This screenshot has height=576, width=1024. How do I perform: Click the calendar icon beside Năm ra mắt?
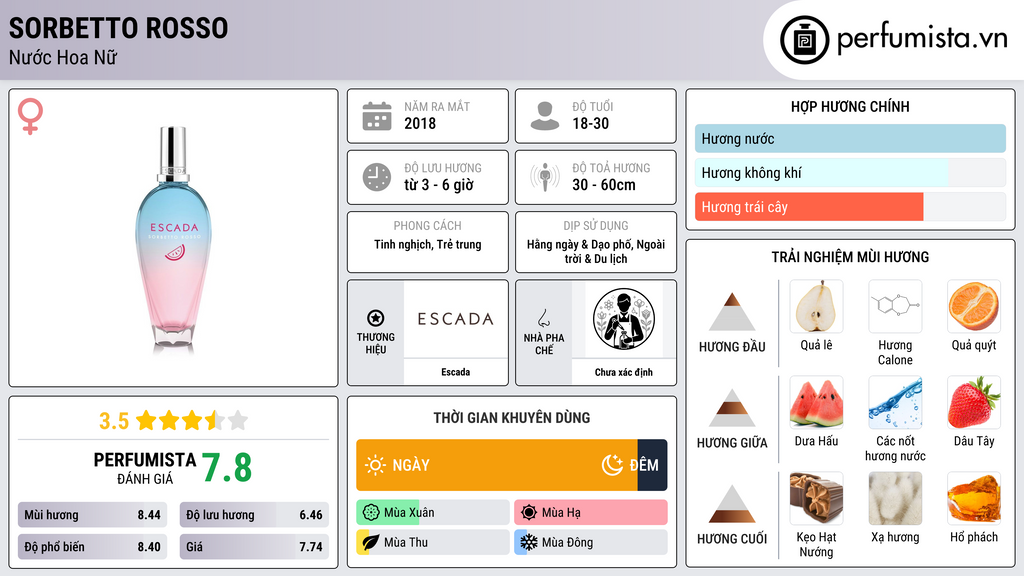377,116
